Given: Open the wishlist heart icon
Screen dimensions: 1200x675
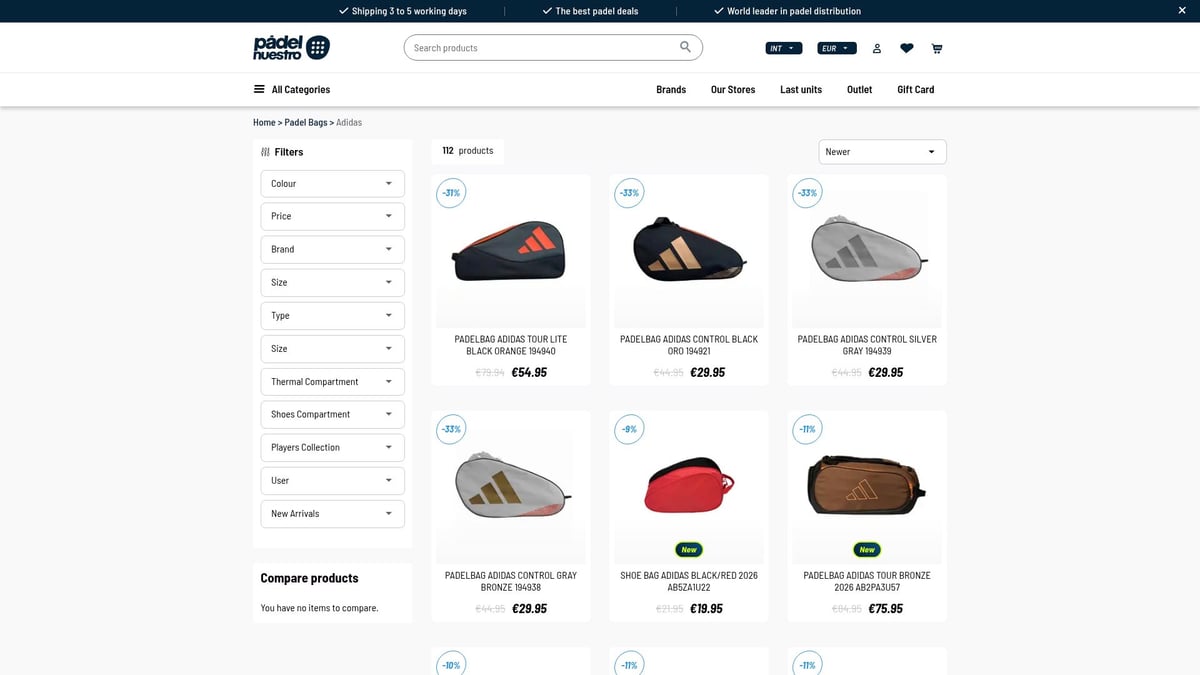Looking at the screenshot, I should point(907,48).
